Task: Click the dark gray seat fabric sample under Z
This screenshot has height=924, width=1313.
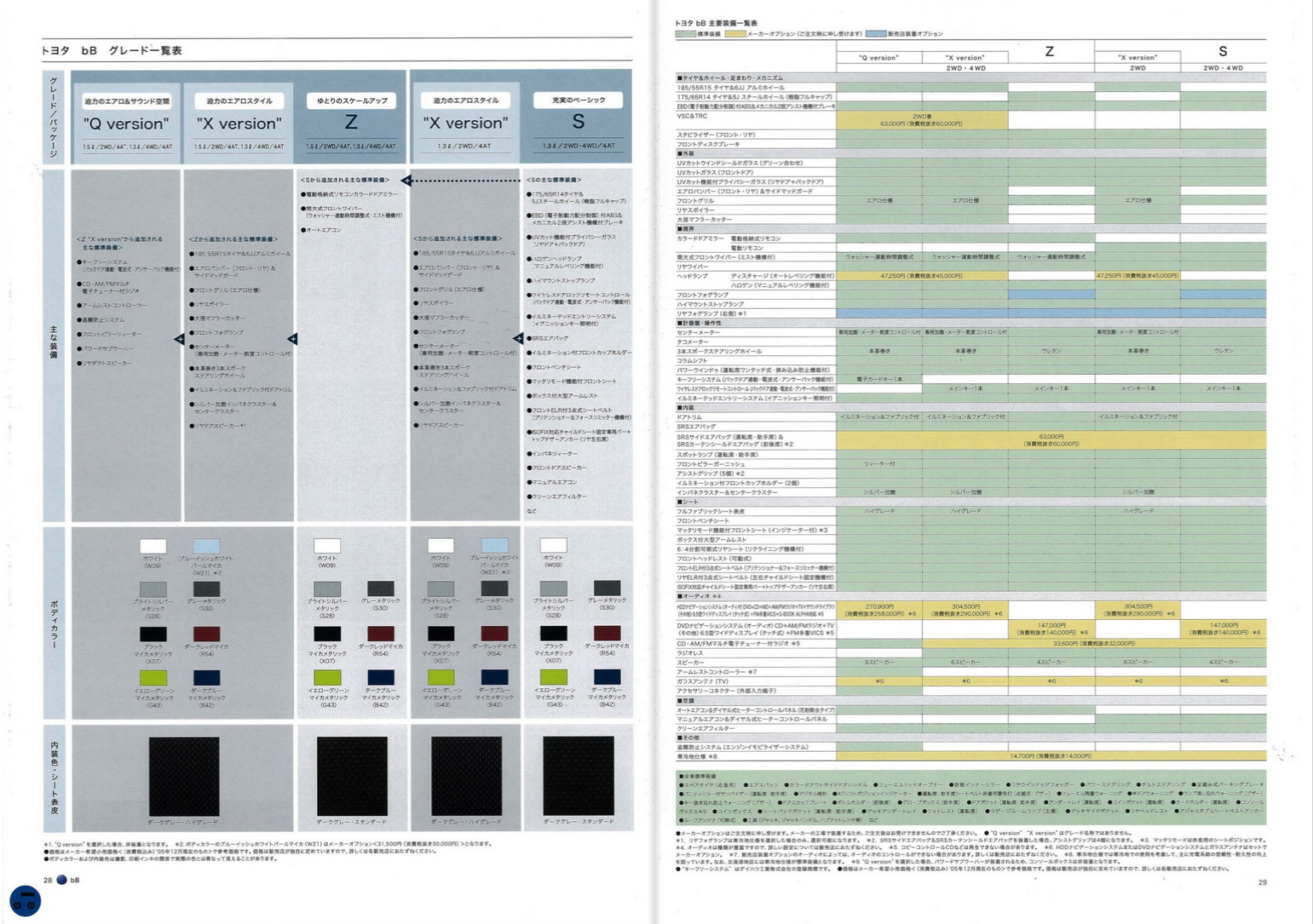Action: tap(351, 776)
